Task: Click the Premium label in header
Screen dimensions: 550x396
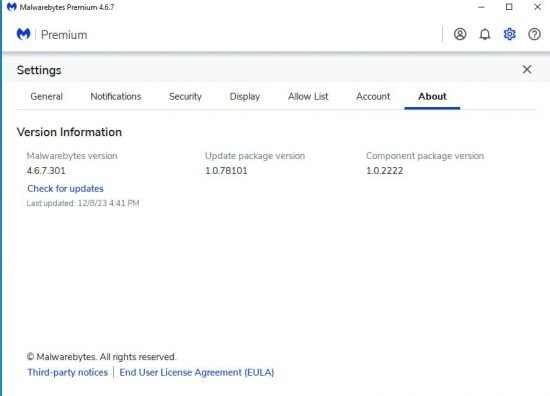Action: tap(64, 35)
